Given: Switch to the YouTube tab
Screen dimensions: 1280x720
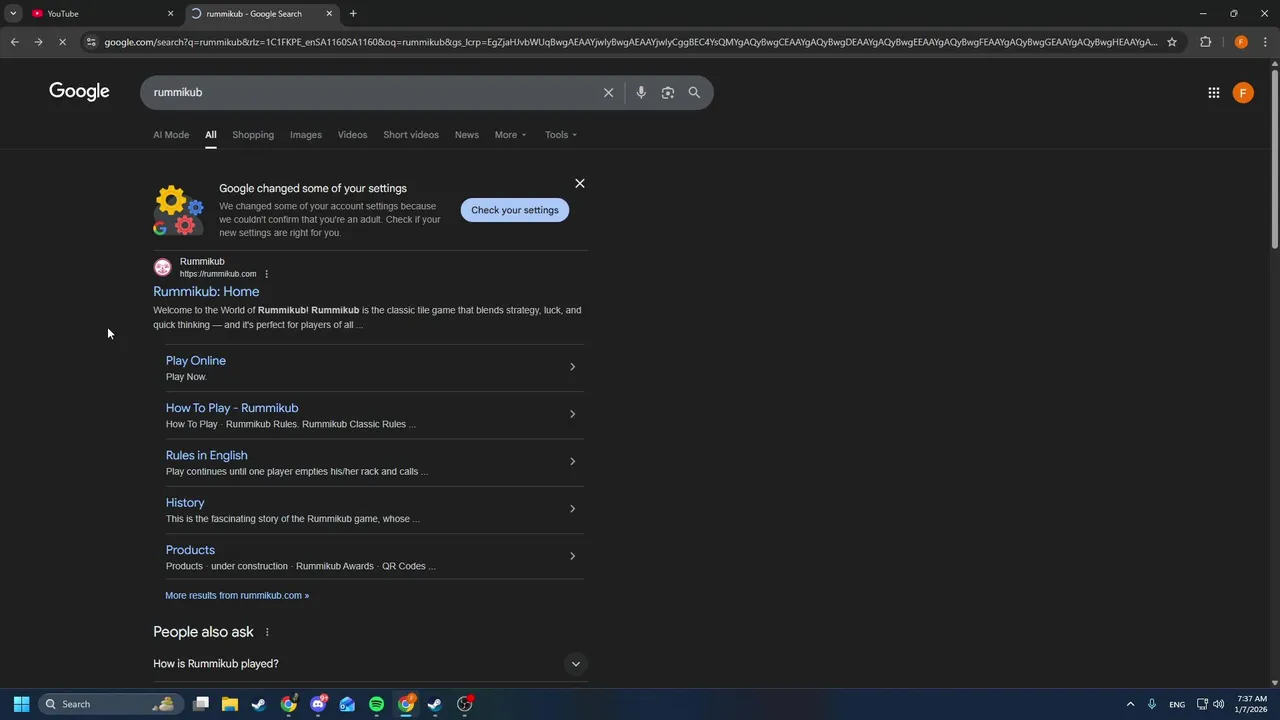Looking at the screenshot, I should (x=100, y=14).
